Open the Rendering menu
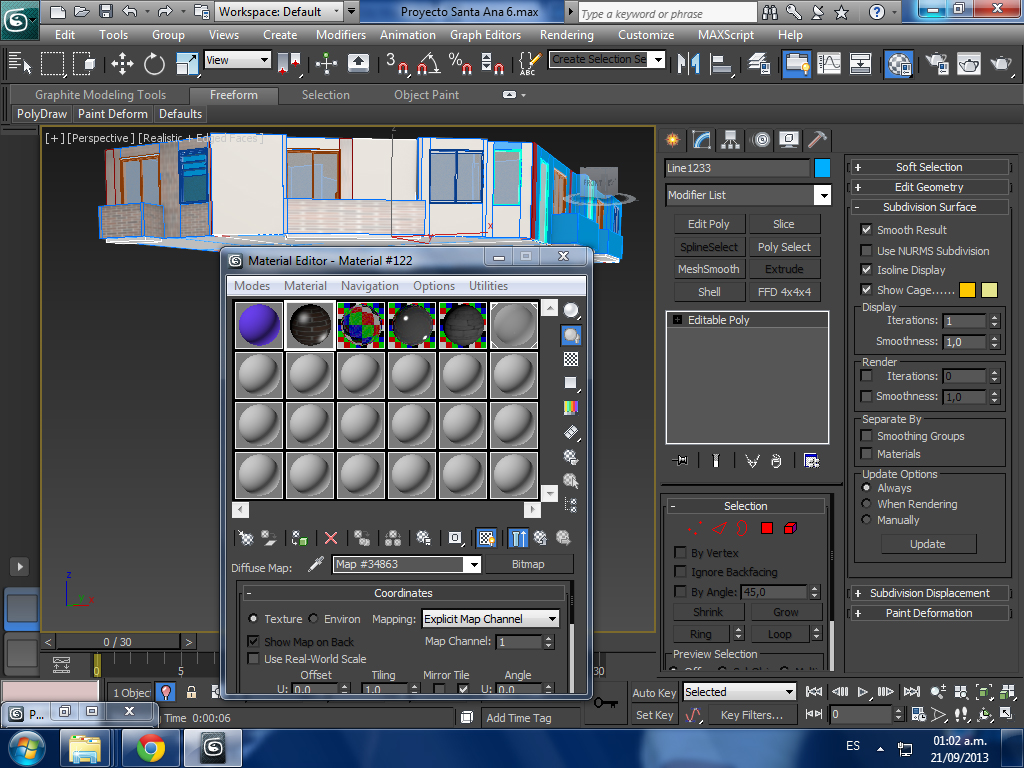Screen dimensions: 1024x768 (x=567, y=35)
